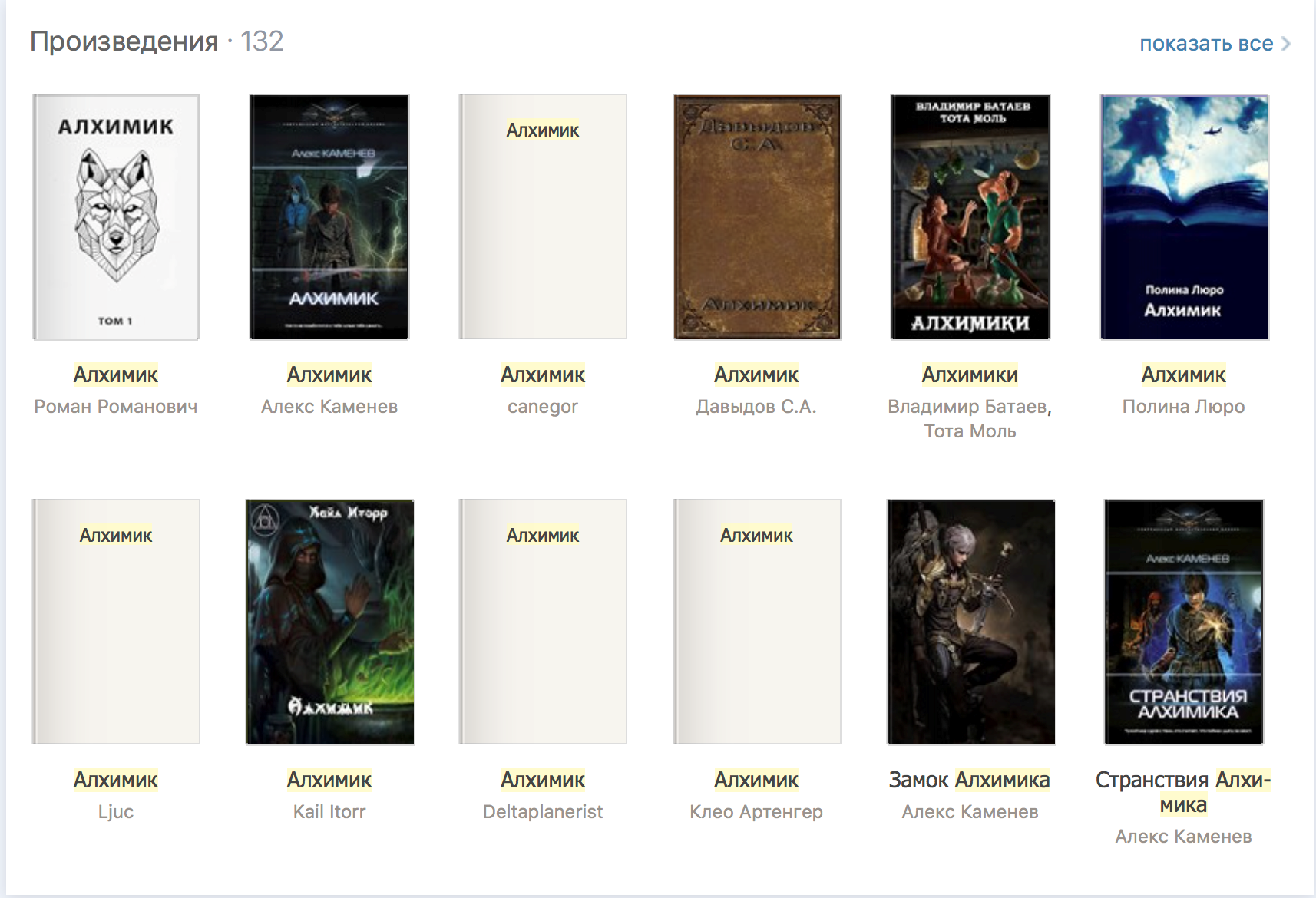Click author name «Kail Itorr»
The image size is (1316, 898).
[x=329, y=812]
